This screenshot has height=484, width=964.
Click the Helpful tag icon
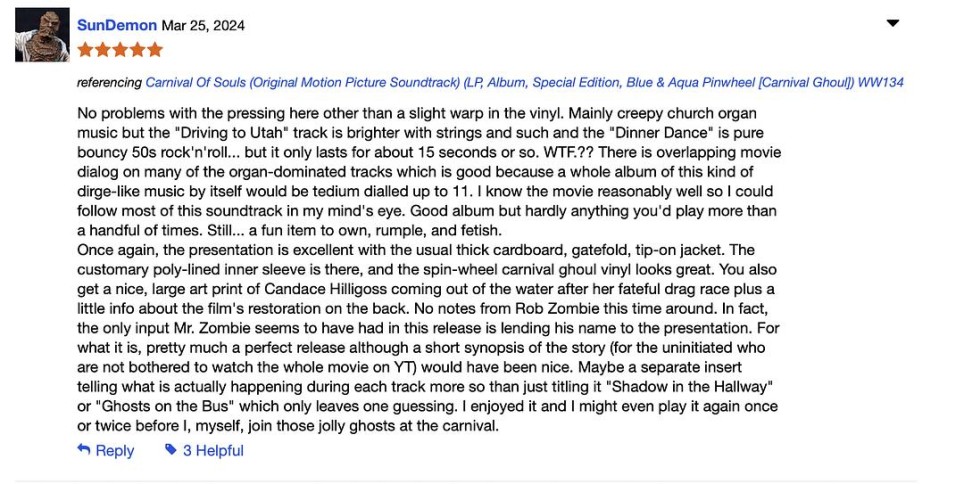[170, 450]
